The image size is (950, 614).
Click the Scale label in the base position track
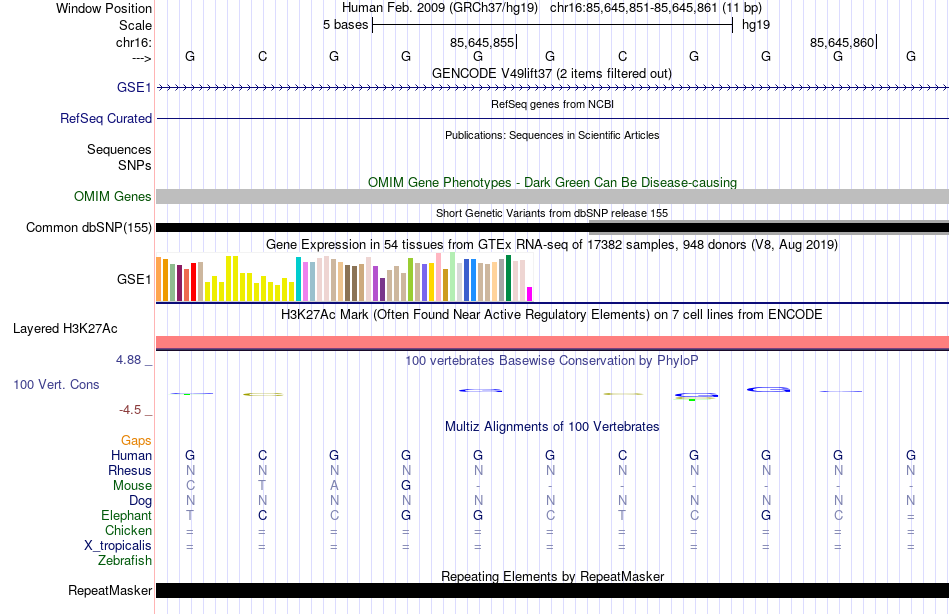point(135,25)
